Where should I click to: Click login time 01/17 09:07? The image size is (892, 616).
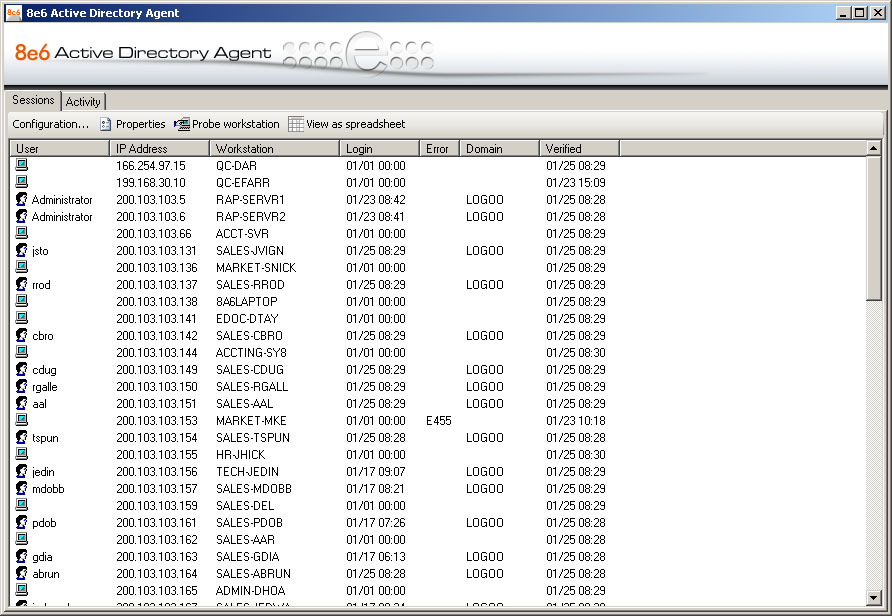pos(376,472)
